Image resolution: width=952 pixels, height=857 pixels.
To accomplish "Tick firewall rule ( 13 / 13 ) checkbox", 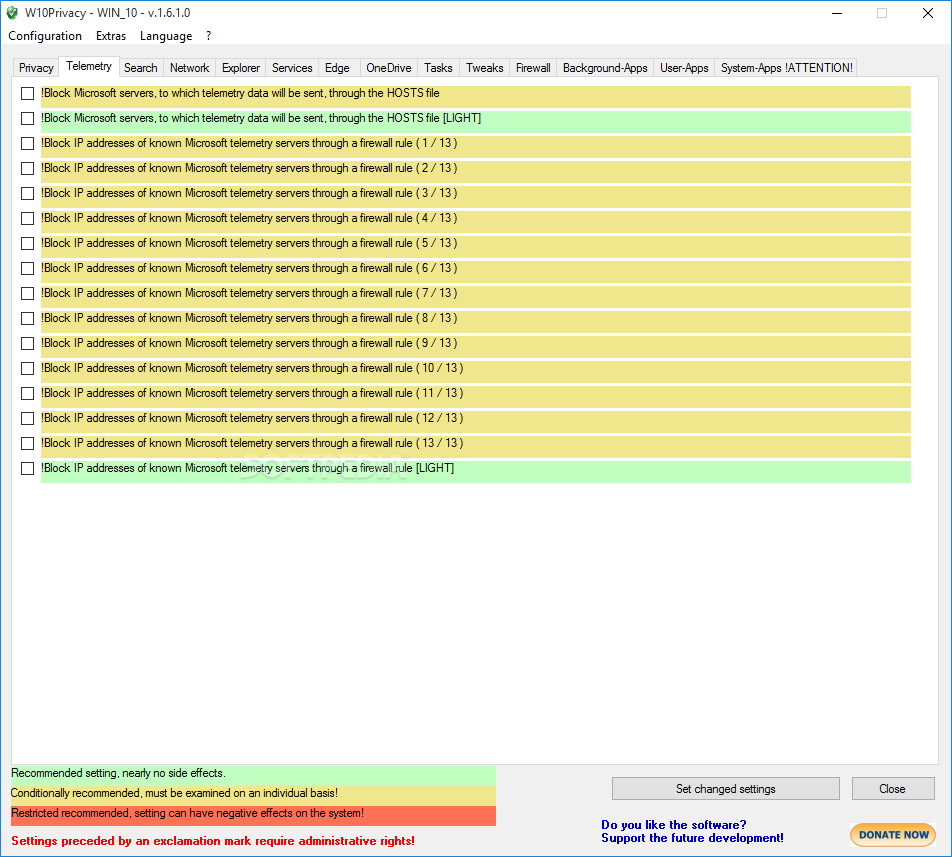I will tap(27, 444).
